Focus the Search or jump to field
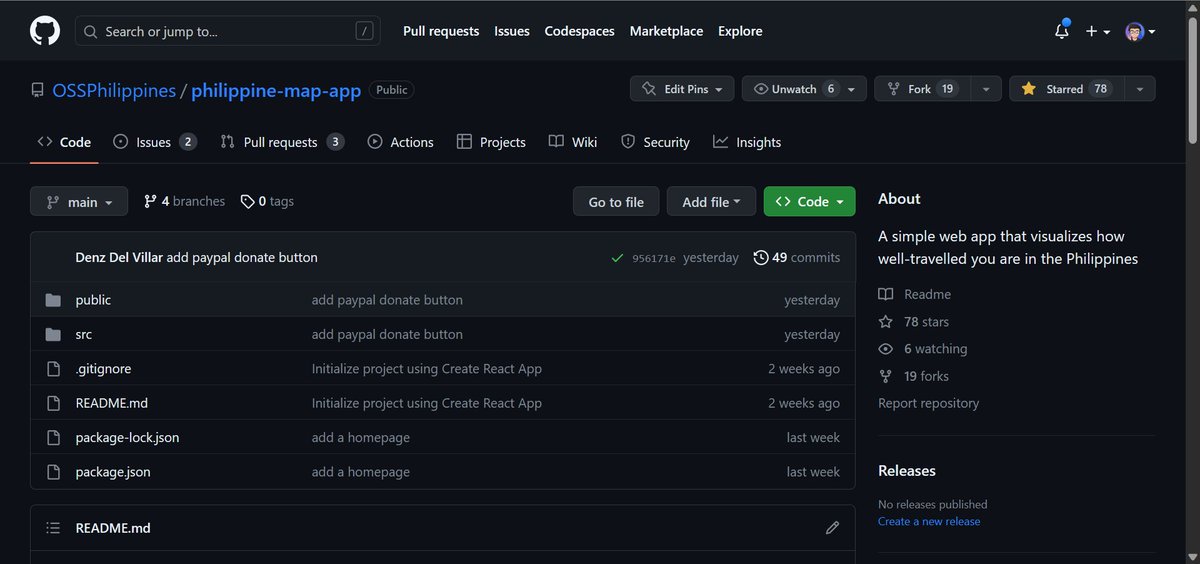The height and width of the screenshot is (564, 1200). [228, 31]
